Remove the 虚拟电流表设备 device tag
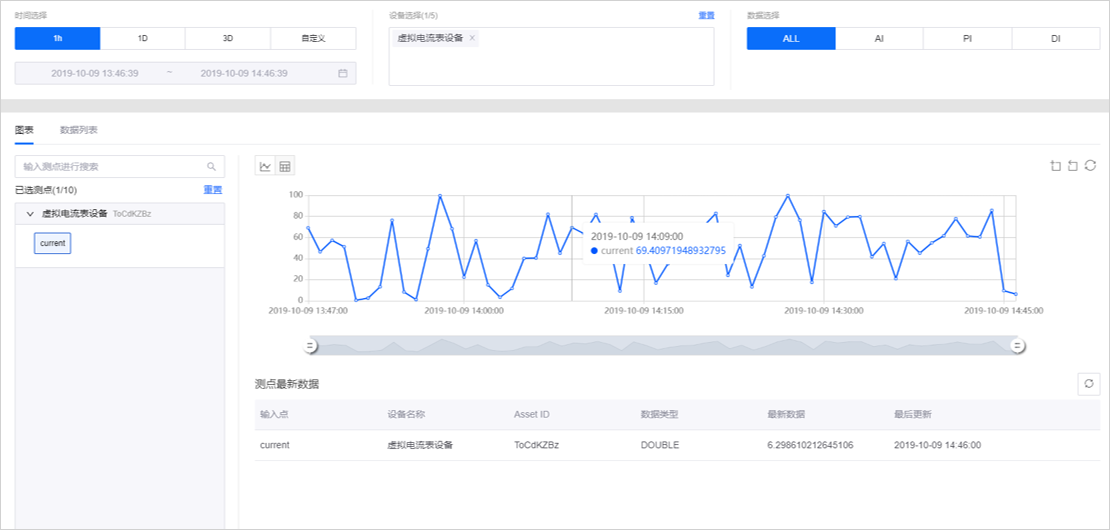Viewport: 1110px width, 530px height. point(473,38)
